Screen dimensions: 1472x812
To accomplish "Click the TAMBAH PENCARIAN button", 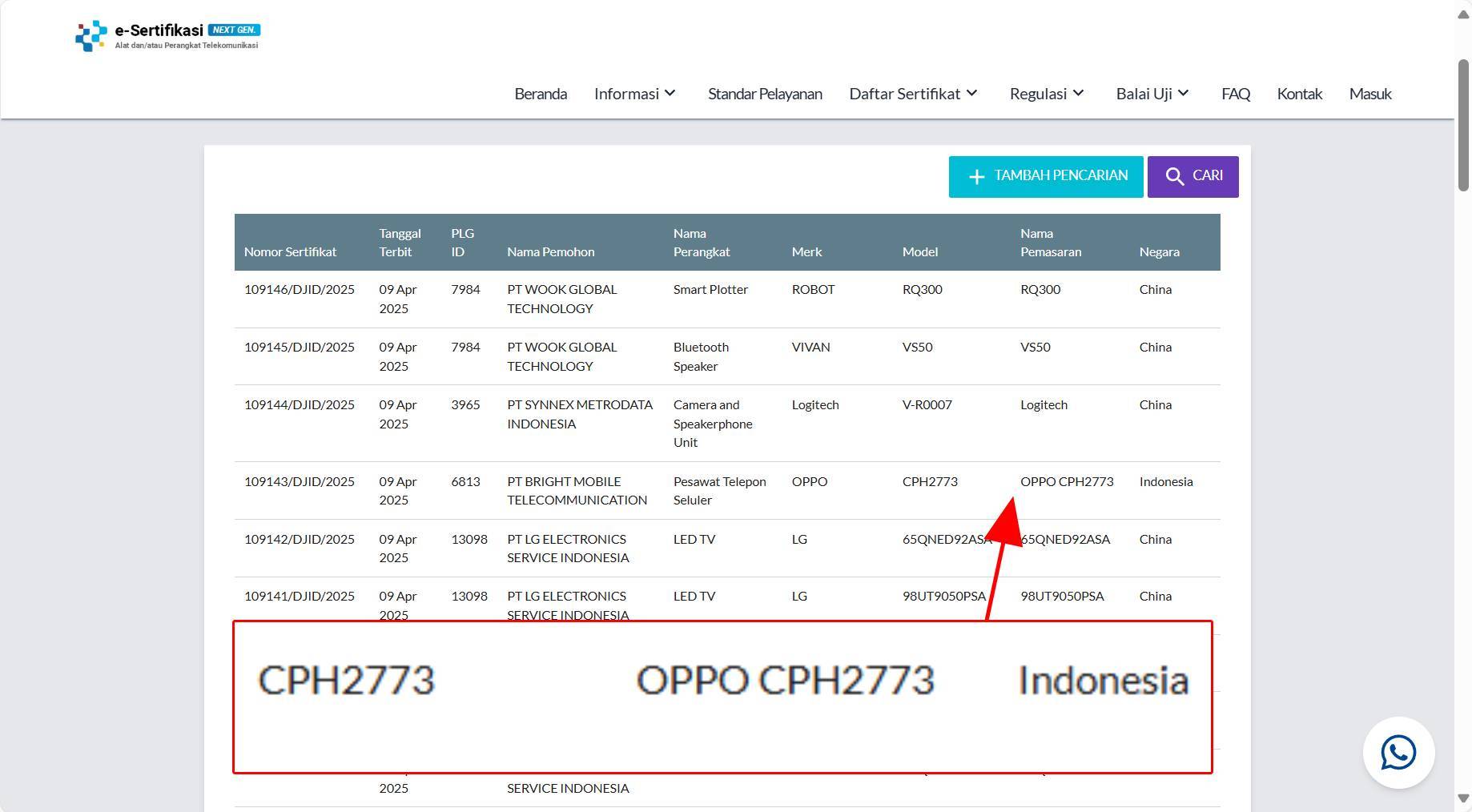I will tap(1045, 176).
